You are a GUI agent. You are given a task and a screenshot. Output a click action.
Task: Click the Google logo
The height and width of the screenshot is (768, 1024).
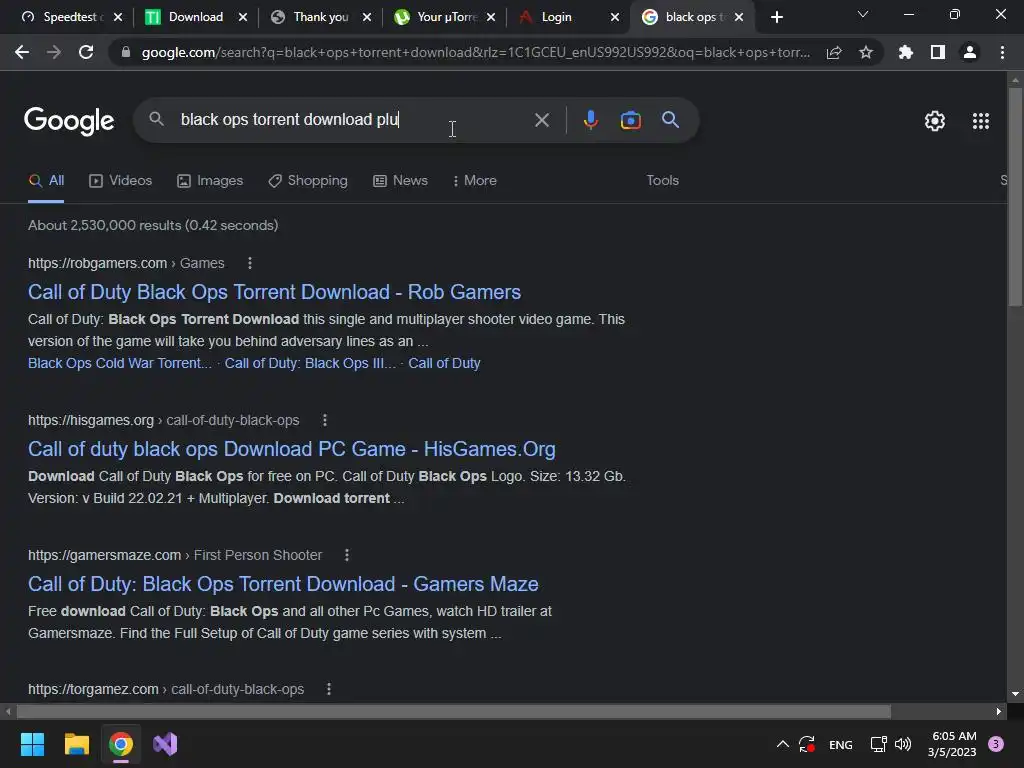point(69,121)
